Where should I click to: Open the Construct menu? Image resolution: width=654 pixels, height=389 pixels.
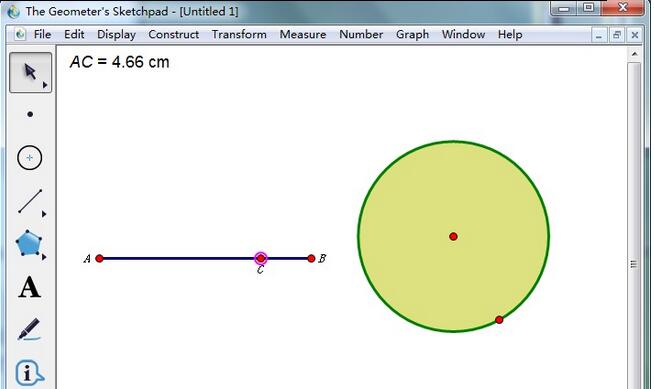[174, 35]
